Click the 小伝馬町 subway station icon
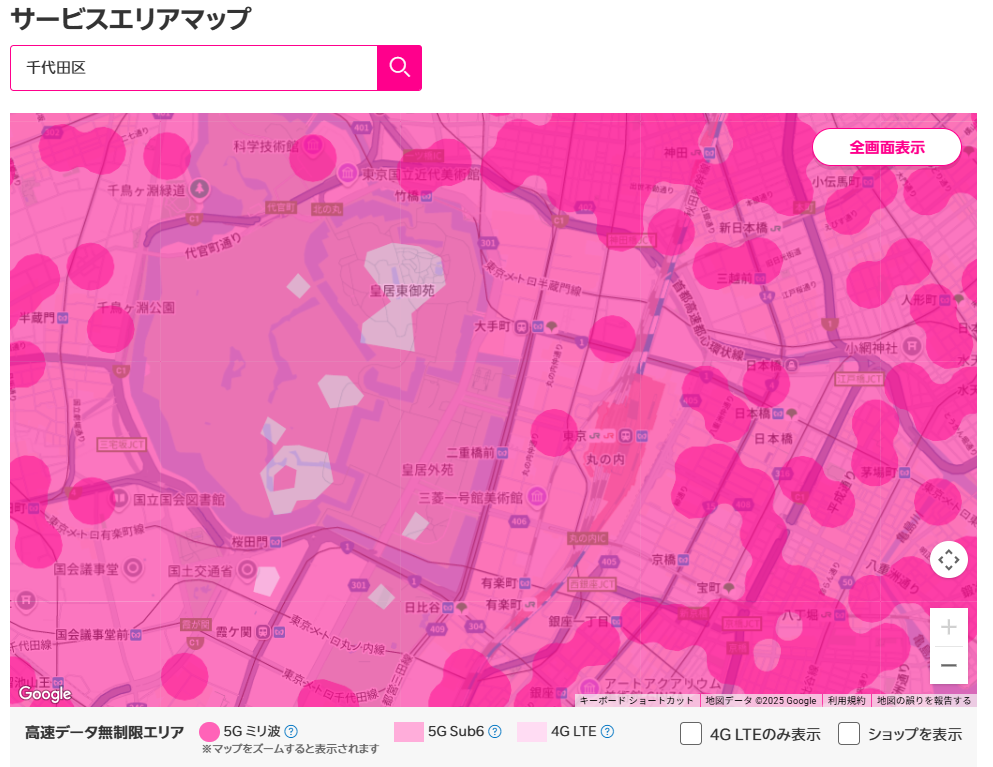This screenshot has width=993, height=767. click(x=868, y=182)
